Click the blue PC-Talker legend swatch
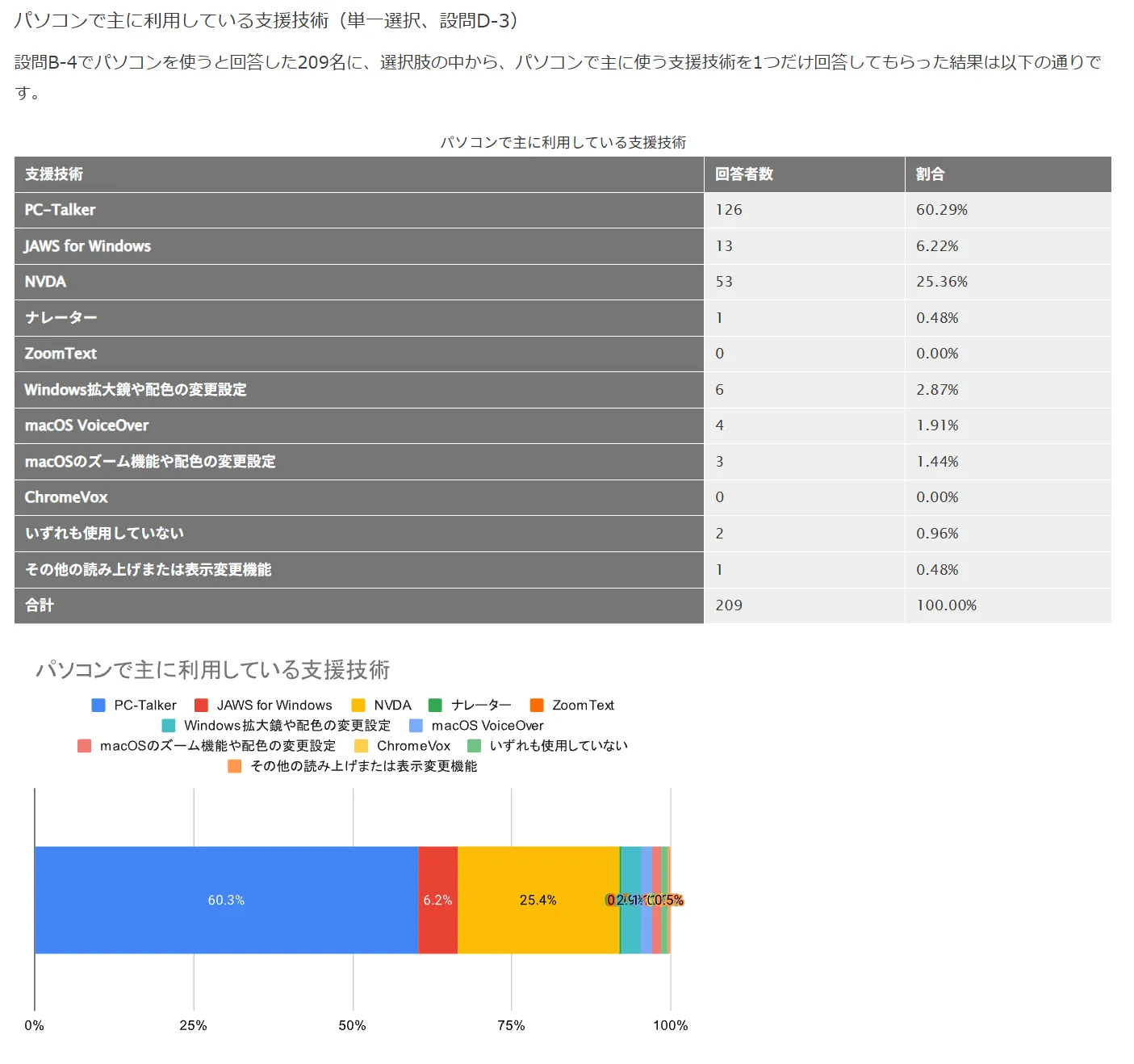 [98, 706]
